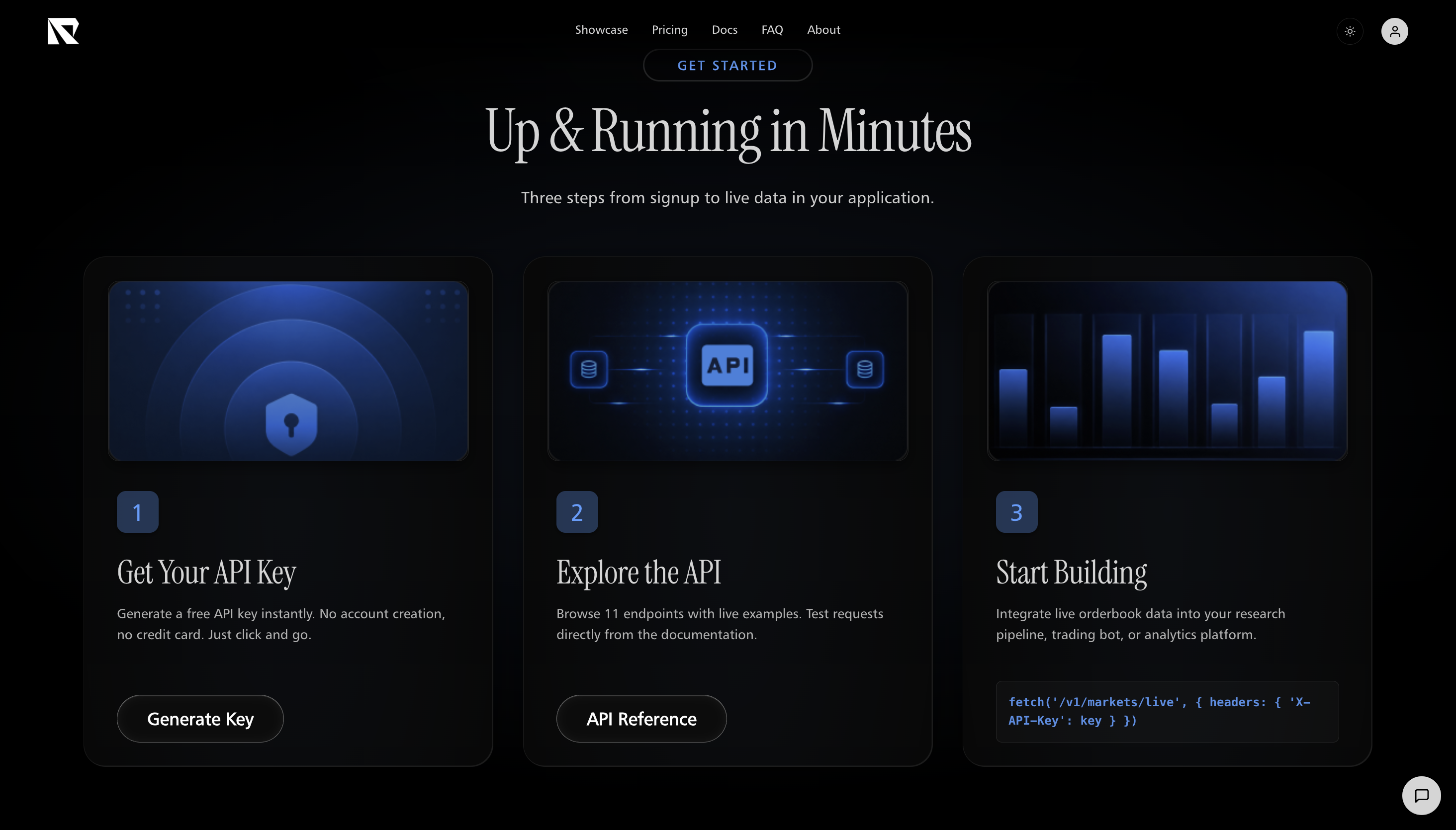Open the chat bubble widget

point(1421,795)
